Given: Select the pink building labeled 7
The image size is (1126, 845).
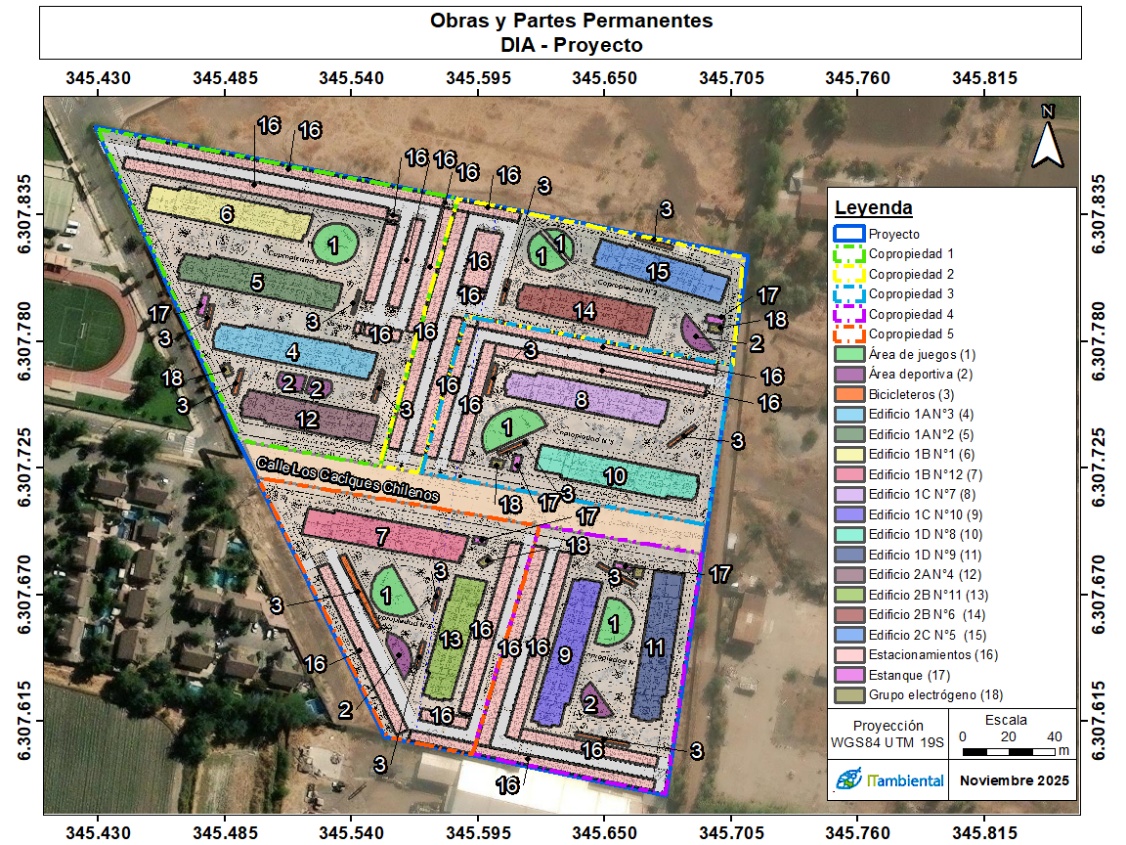Looking at the screenshot, I should pyautogui.click(x=383, y=536).
